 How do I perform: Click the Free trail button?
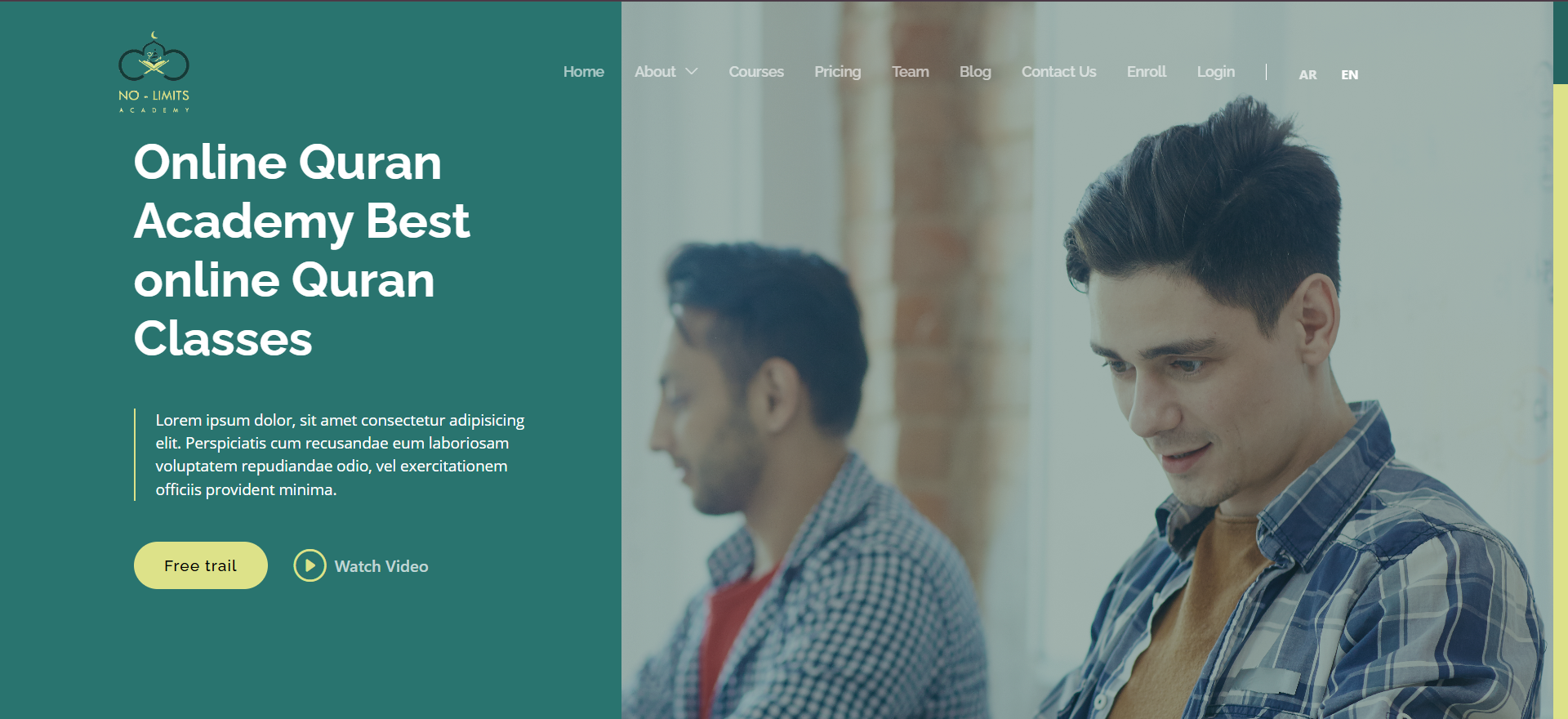(x=200, y=565)
